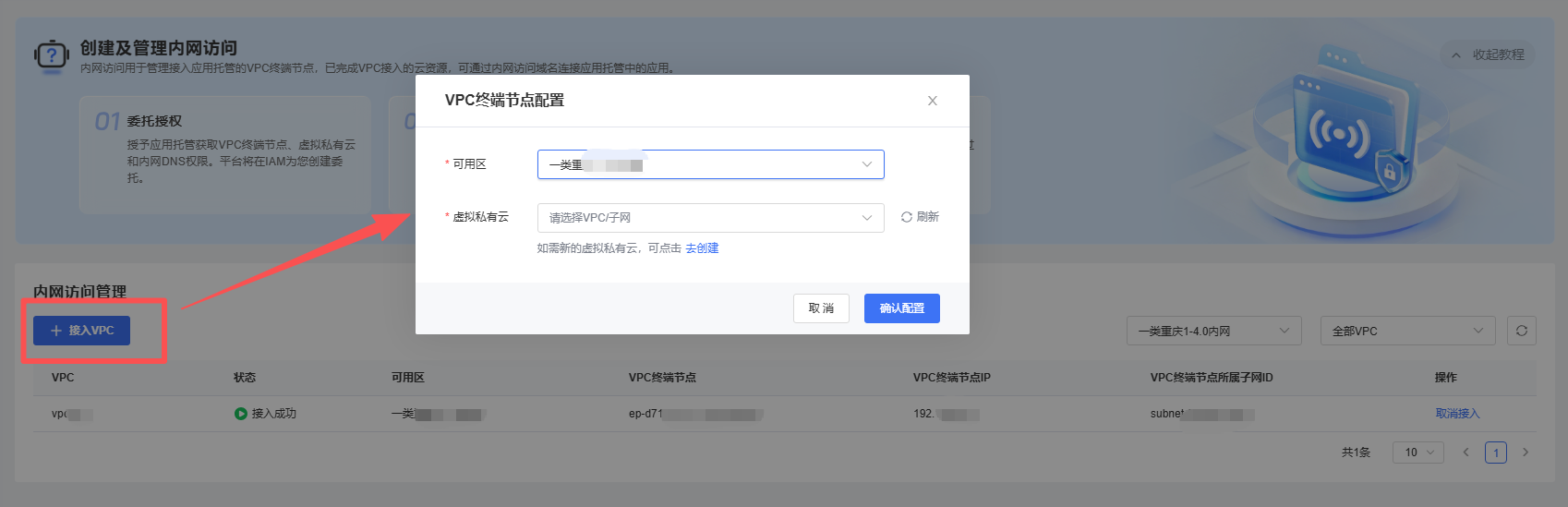
Task: Open the 全部VPC filter dropdown
Action: pos(1407,331)
